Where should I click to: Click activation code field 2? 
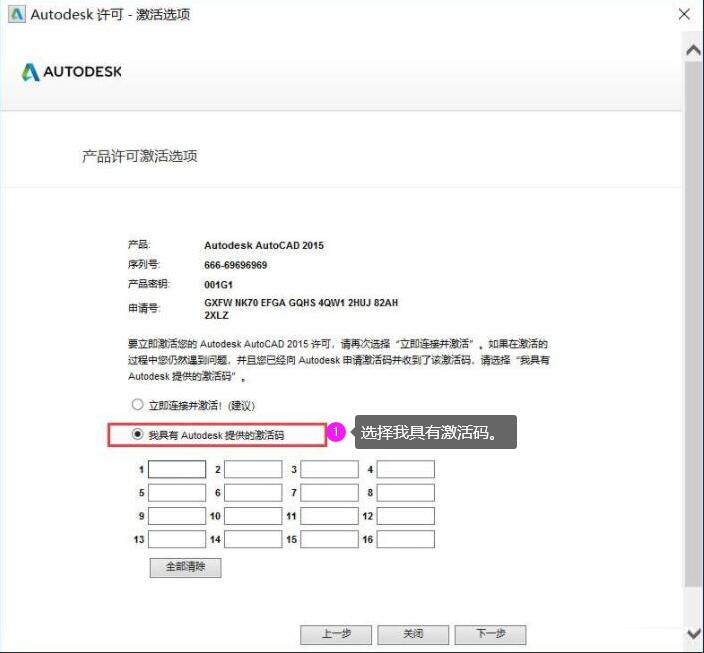tap(253, 469)
